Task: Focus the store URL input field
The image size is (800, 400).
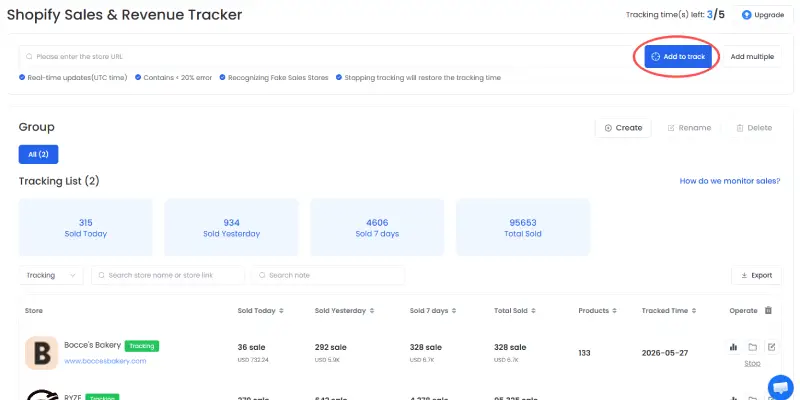Action: pyautogui.click(x=327, y=57)
